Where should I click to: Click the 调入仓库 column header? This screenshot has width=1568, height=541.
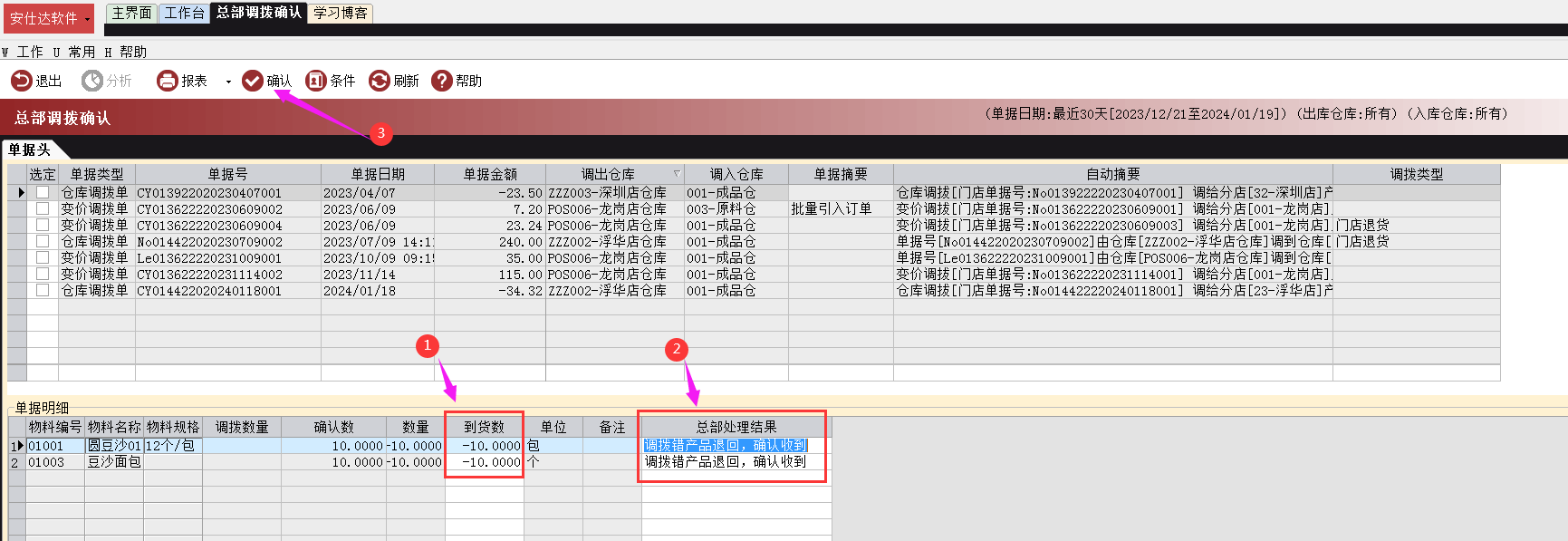[736, 174]
